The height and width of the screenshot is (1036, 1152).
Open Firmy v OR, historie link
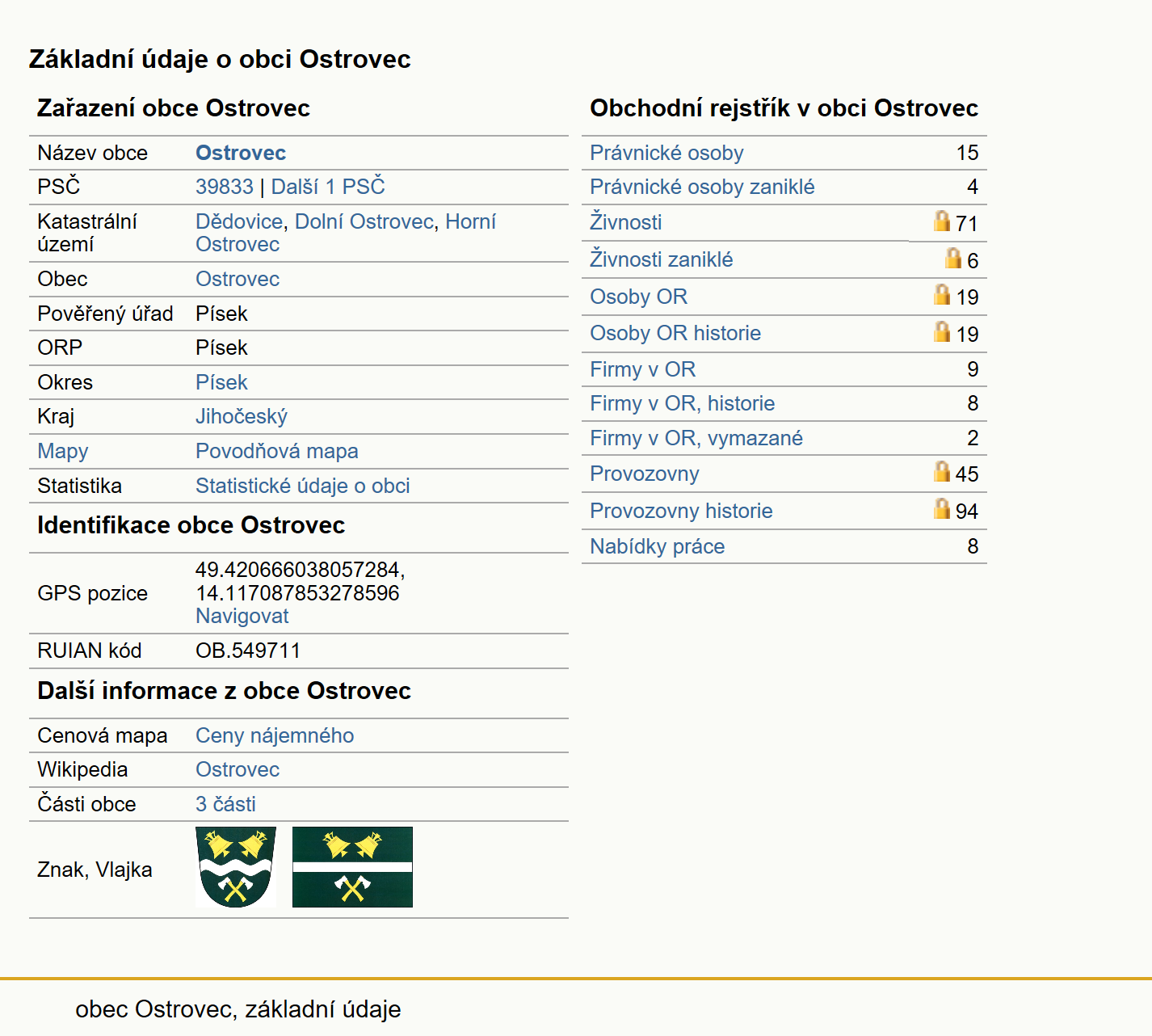coord(683,403)
